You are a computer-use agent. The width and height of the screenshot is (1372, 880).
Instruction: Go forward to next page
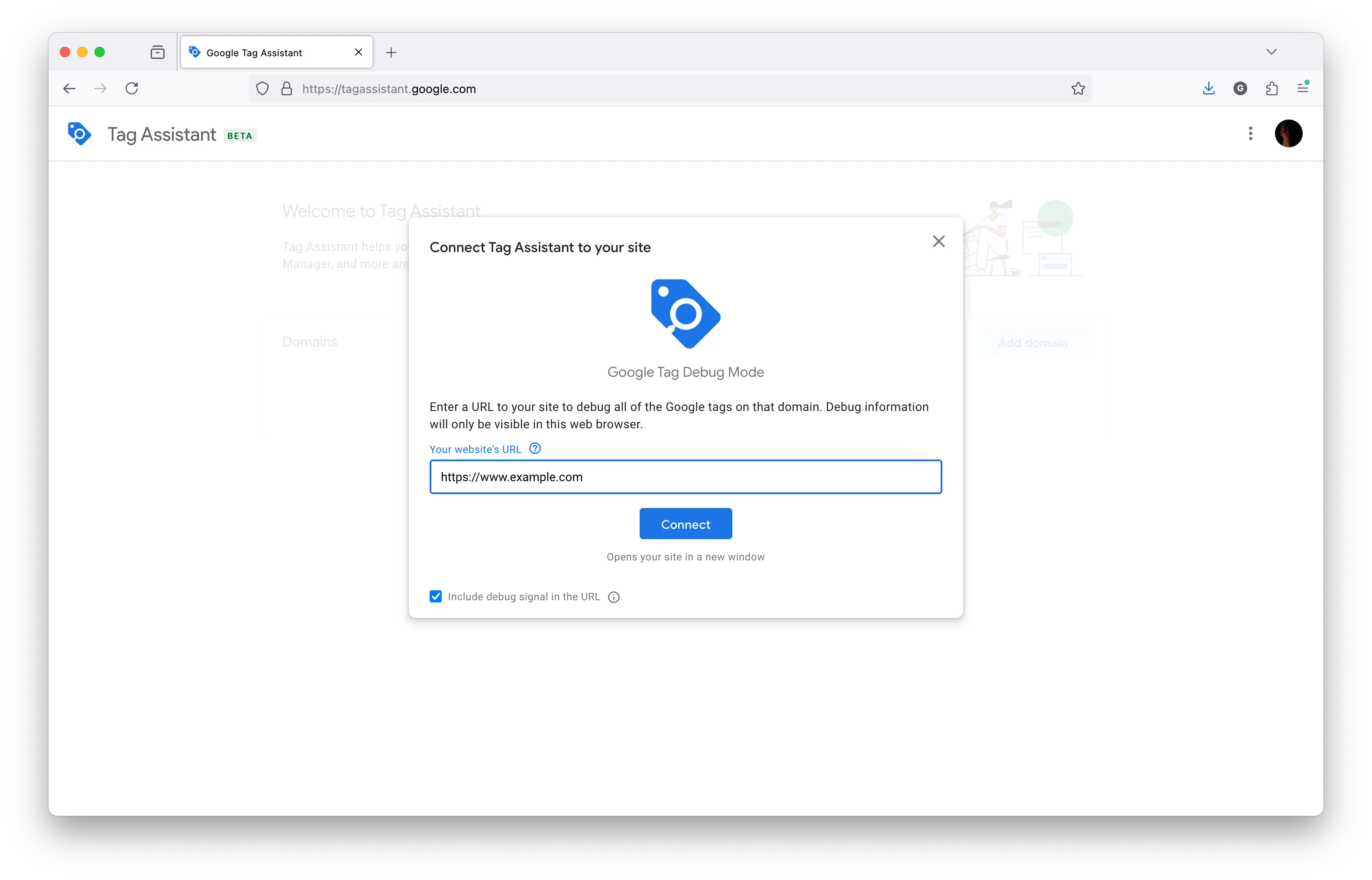tap(100, 89)
